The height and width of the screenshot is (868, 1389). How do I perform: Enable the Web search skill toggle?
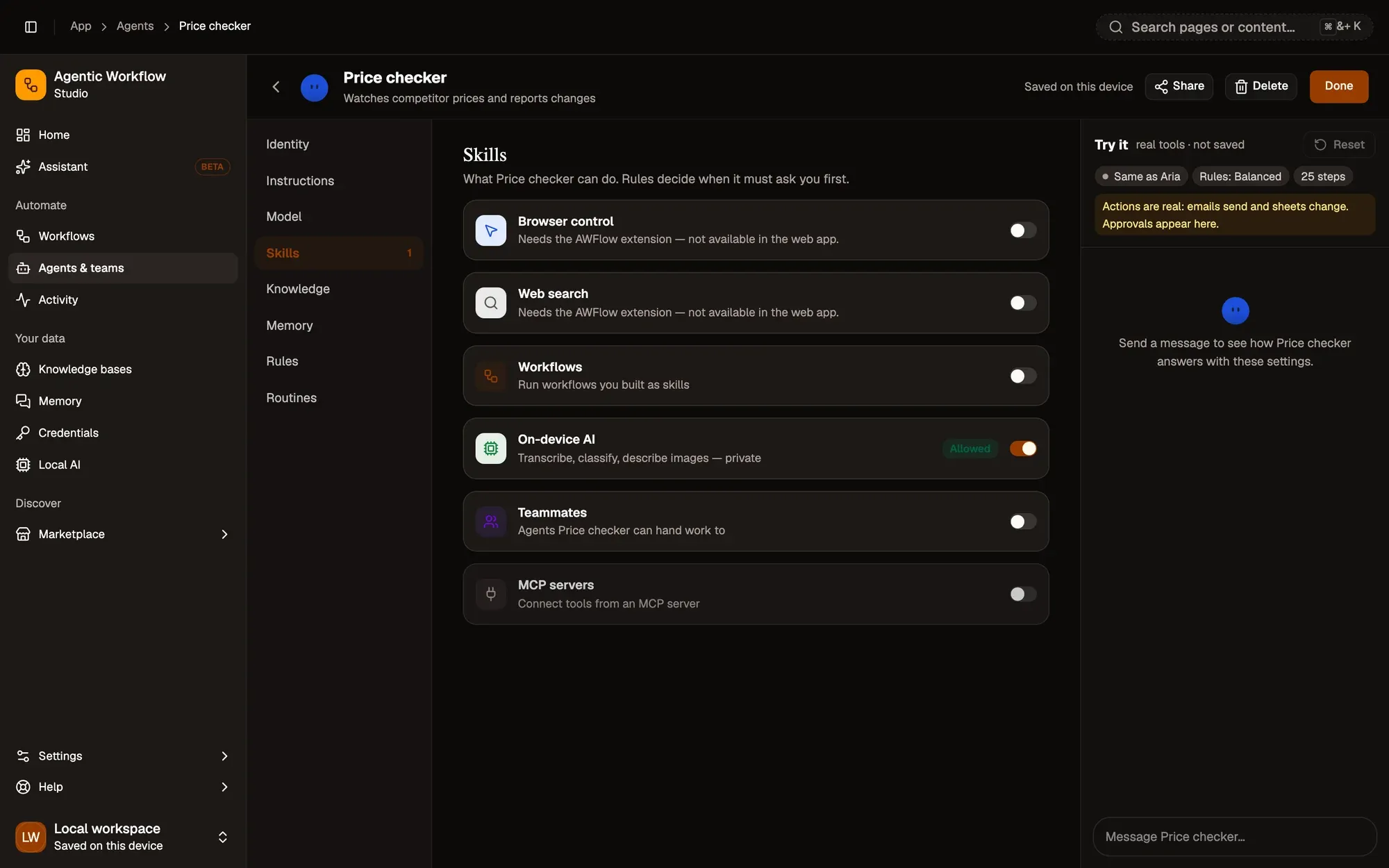(x=1022, y=303)
